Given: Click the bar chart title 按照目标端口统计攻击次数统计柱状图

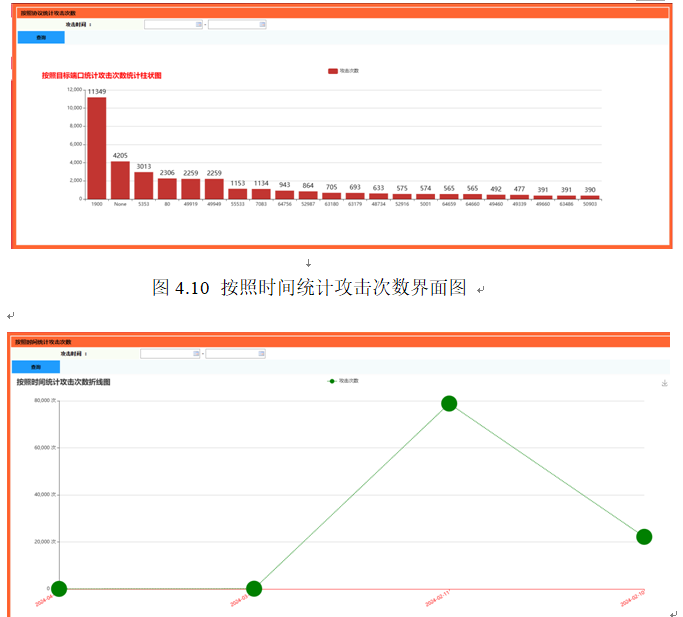Looking at the screenshot, I should (101, 75).
